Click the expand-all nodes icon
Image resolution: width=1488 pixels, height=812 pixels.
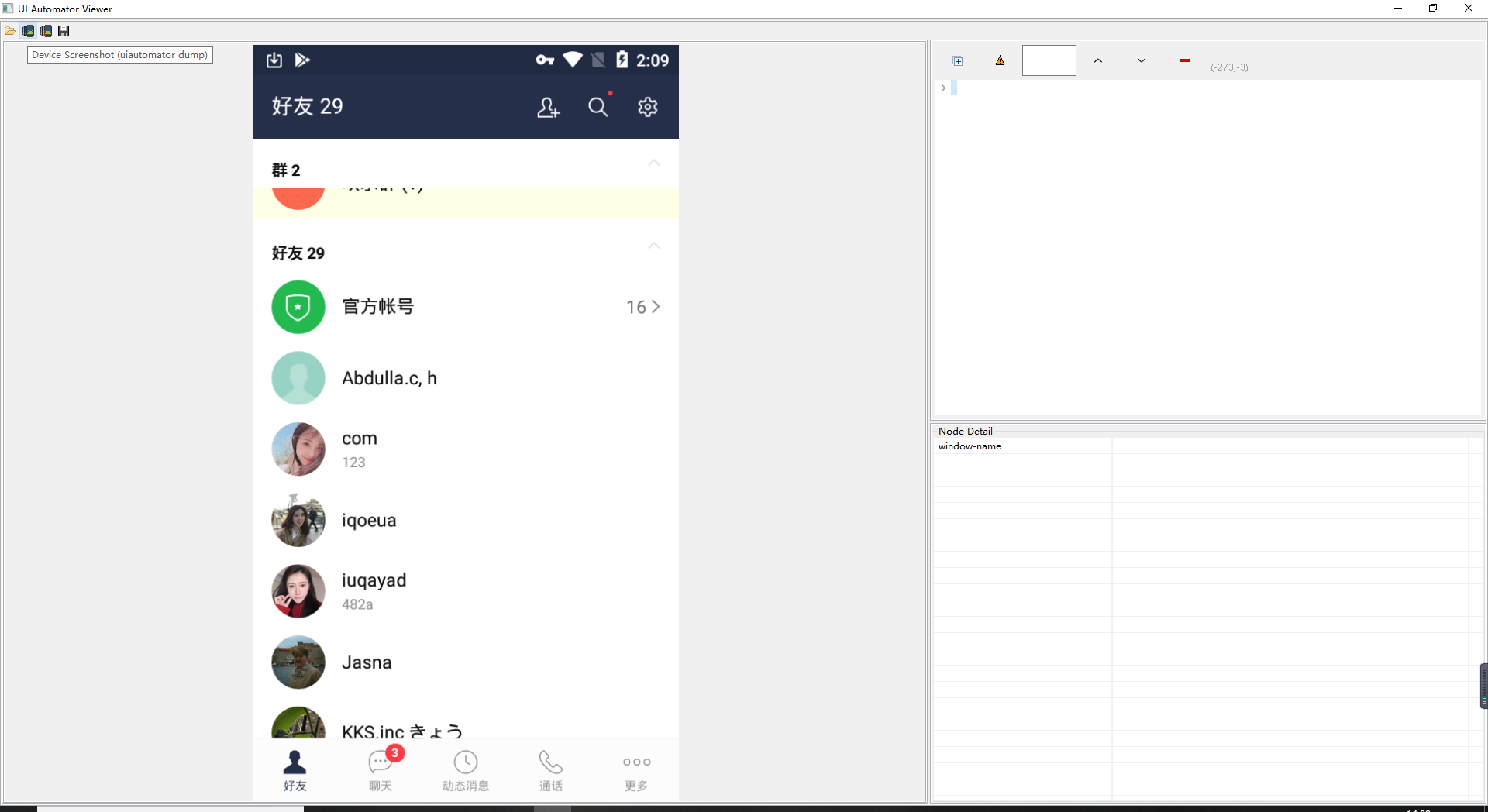(959, 60)
